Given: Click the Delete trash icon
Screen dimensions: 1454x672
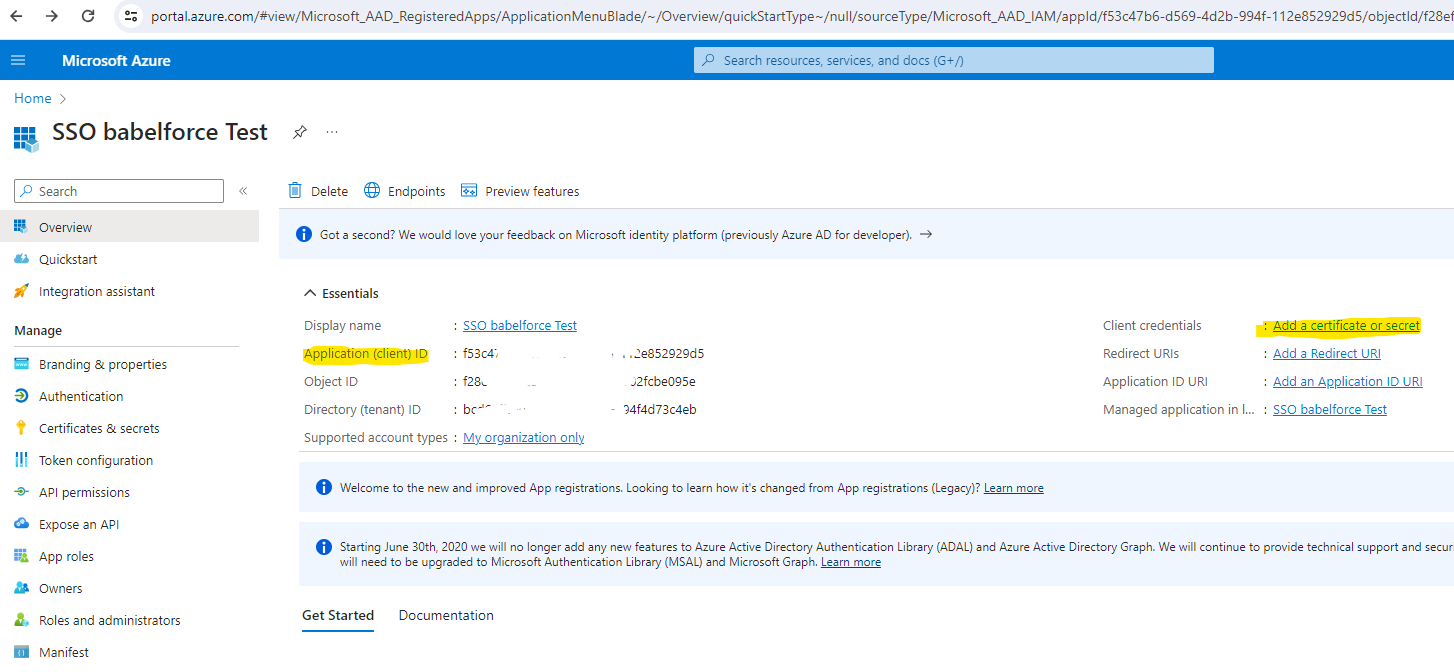Looking at the screenshot, I should tap(295, 191).
